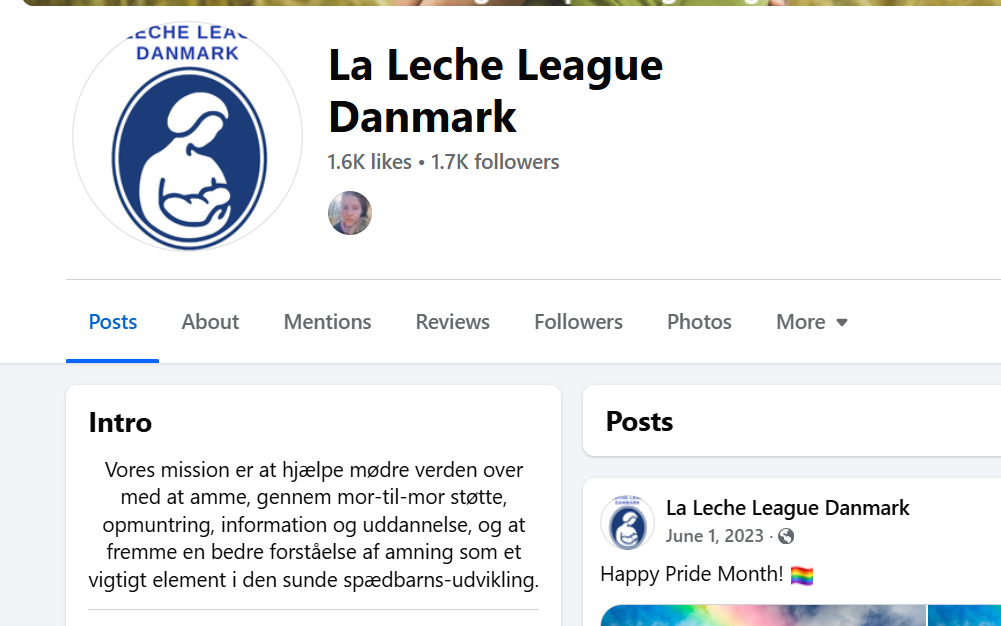Show the Followers tab

tap(578, 322)
